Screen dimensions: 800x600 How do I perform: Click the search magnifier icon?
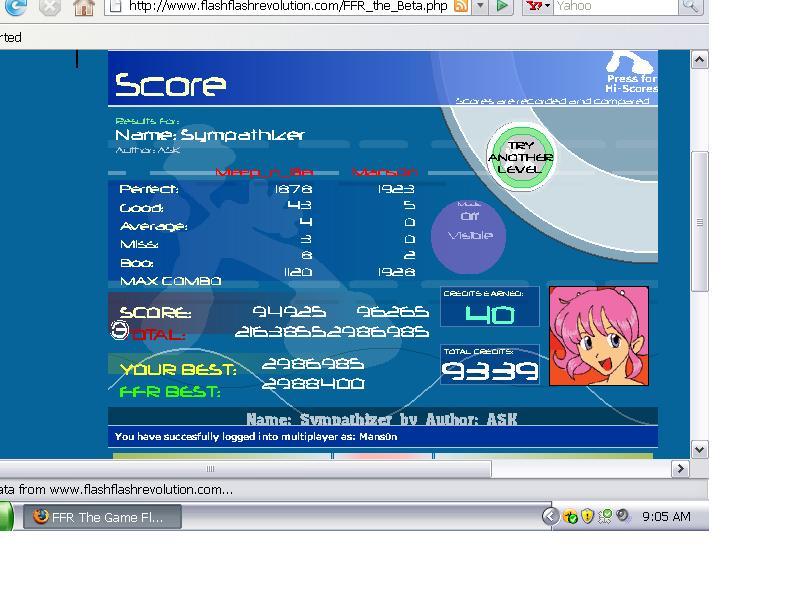point(690,6)
